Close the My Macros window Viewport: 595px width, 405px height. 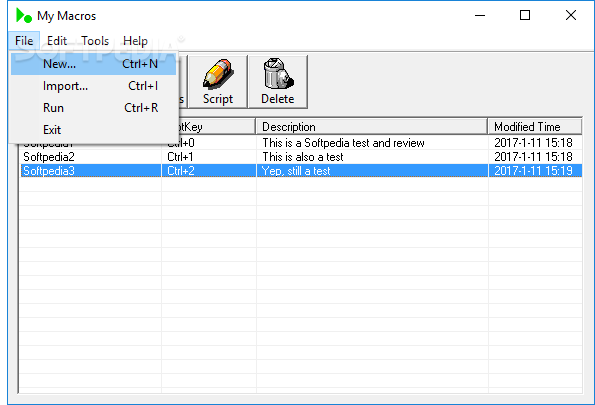point(571,16)
